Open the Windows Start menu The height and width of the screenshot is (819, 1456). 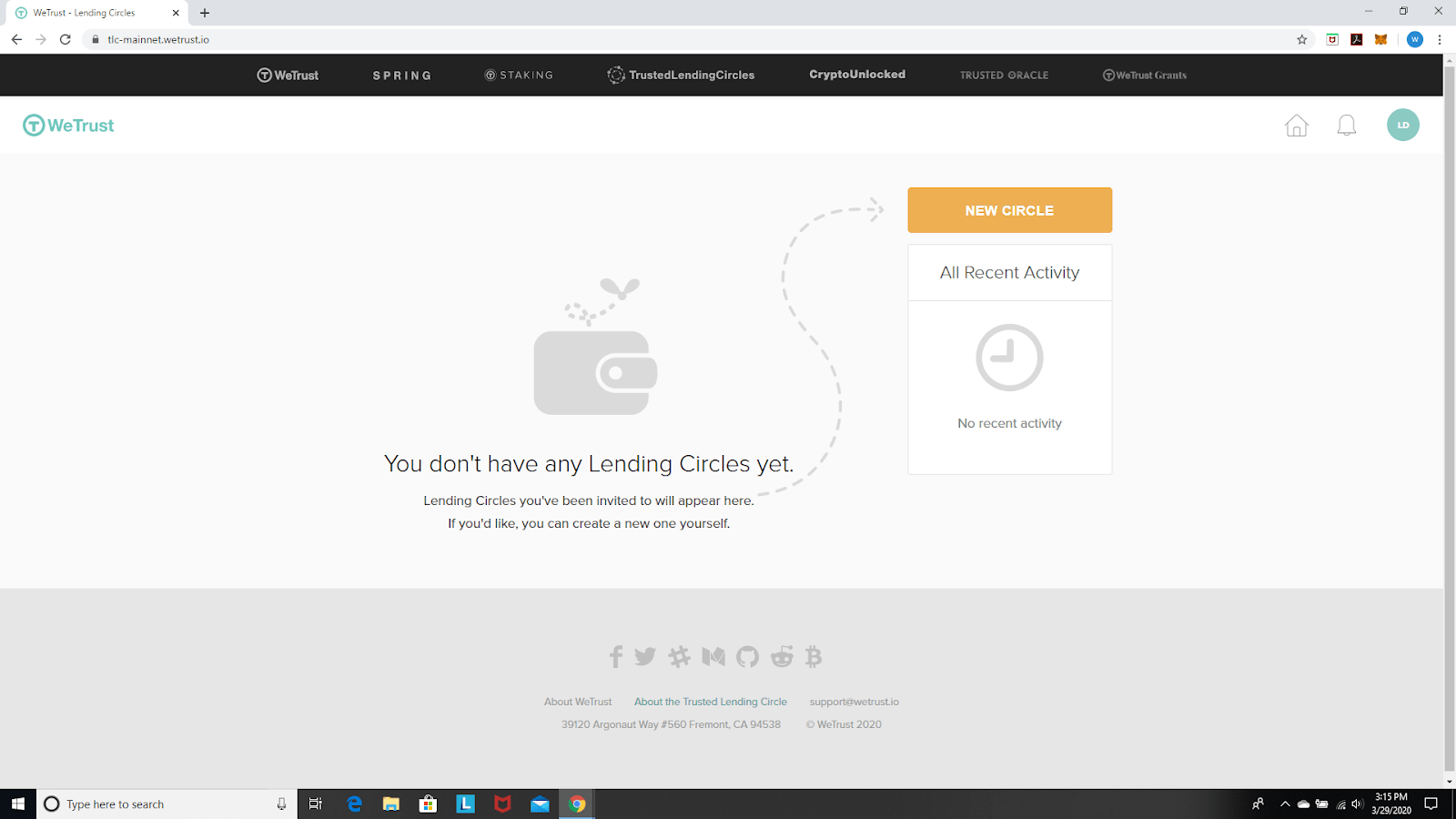tap(18, 804)
